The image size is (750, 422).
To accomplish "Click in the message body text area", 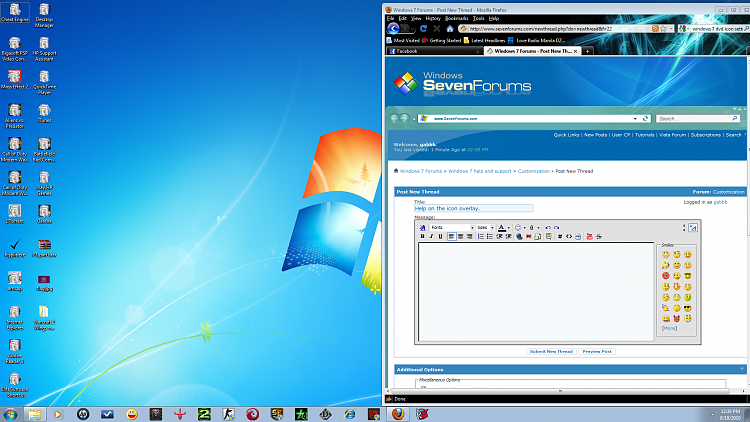I will coord(536,292).
